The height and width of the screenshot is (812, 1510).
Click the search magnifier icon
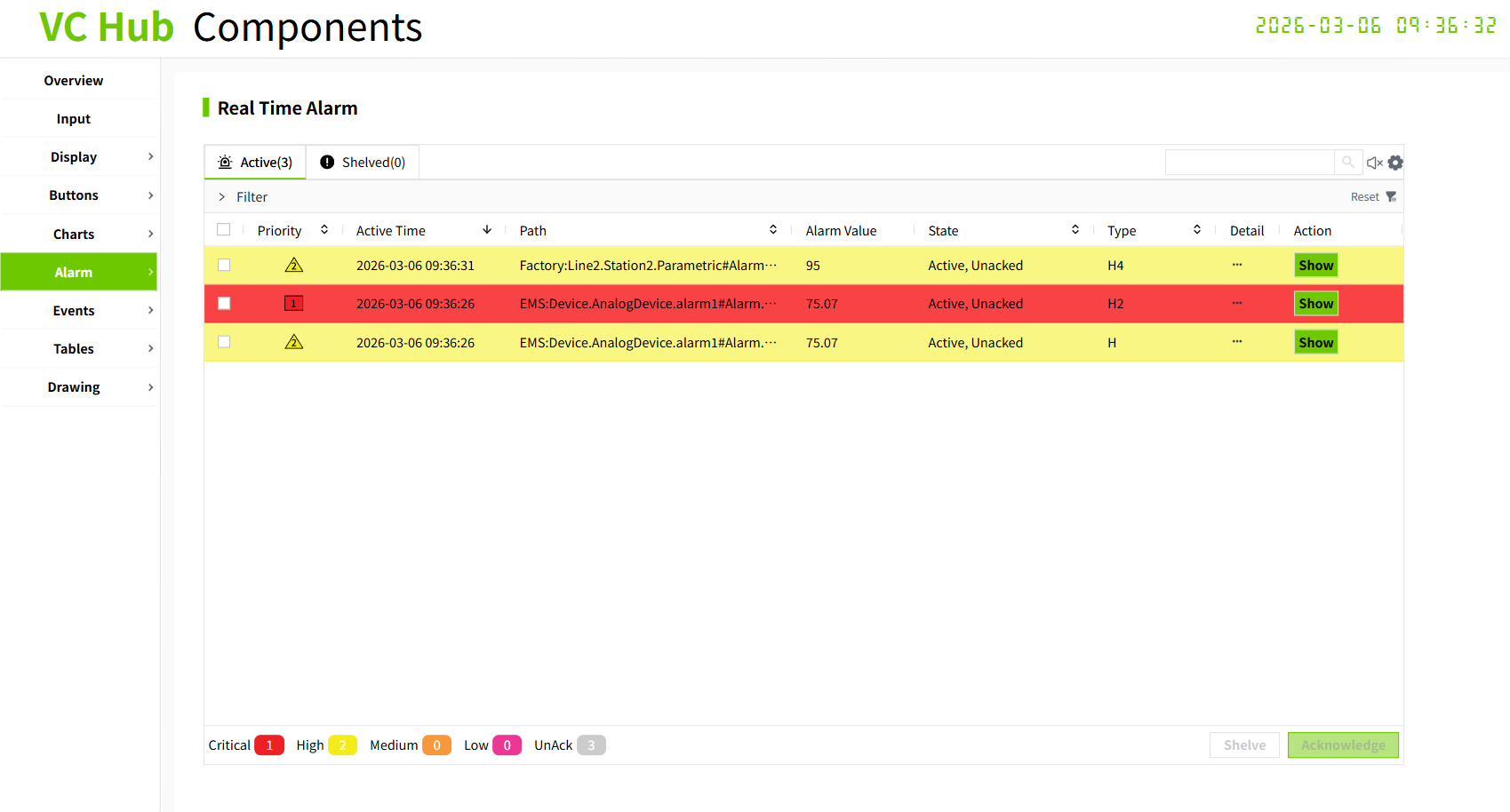[x=1348, y=162]
